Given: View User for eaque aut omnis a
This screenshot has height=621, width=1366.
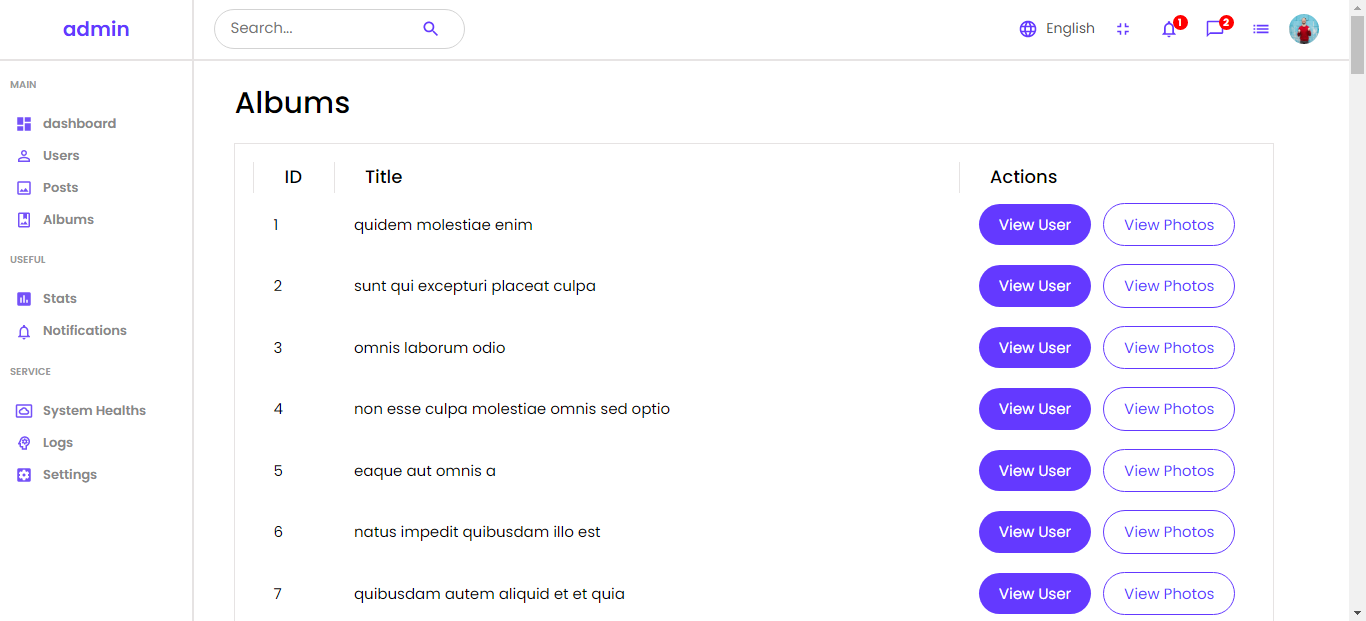Looking at the screenshot, I should point(1035,471).
